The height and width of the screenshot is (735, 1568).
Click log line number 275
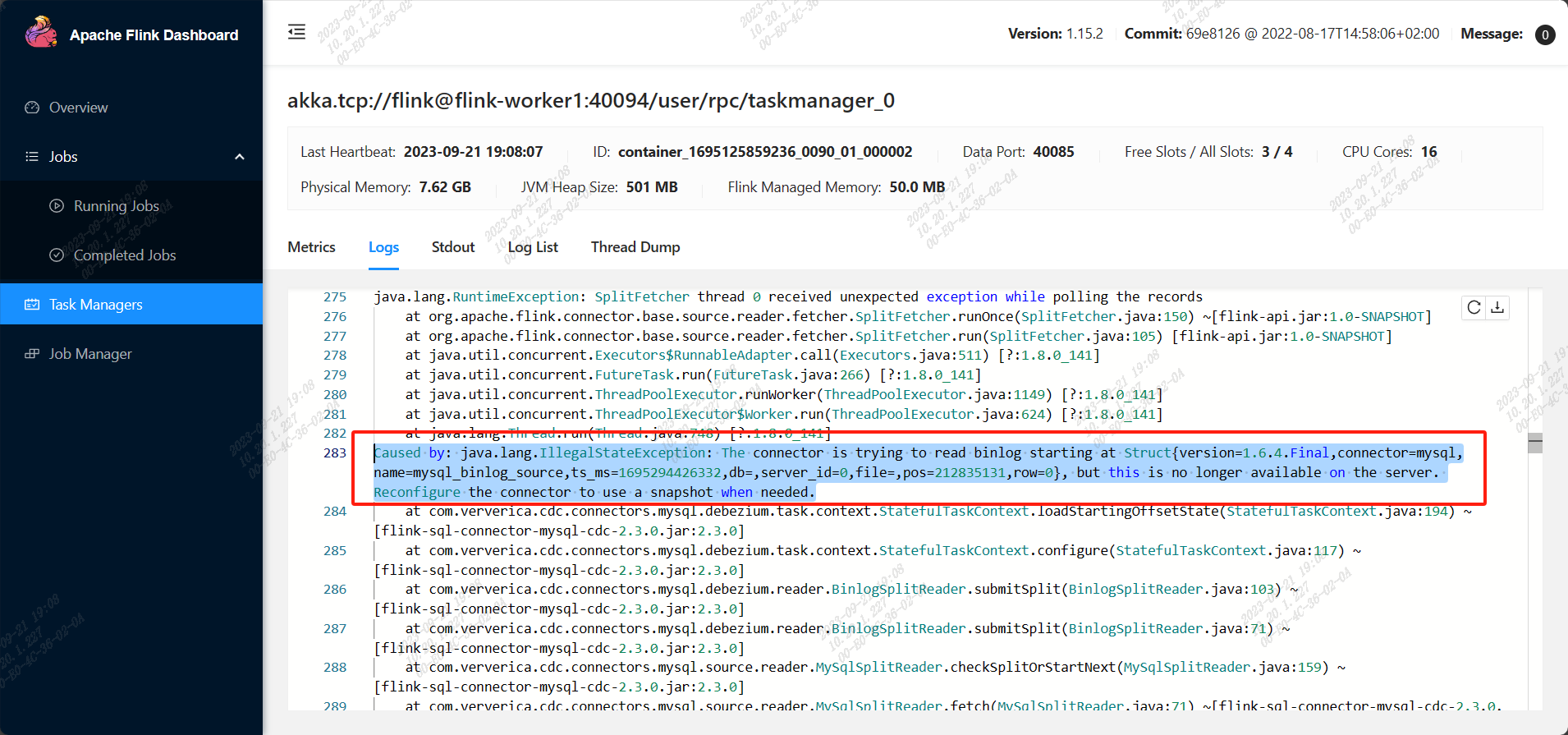(x=335, y=297)
